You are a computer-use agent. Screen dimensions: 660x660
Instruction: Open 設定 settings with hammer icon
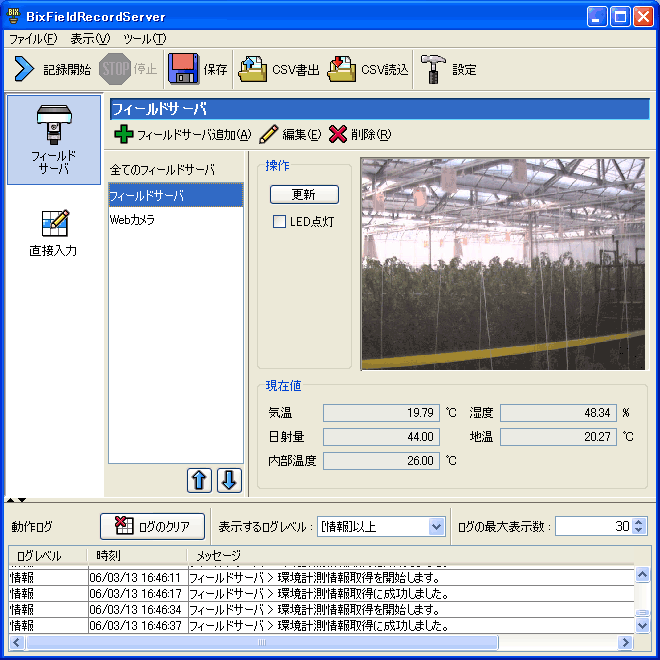[x=433, y=70]
